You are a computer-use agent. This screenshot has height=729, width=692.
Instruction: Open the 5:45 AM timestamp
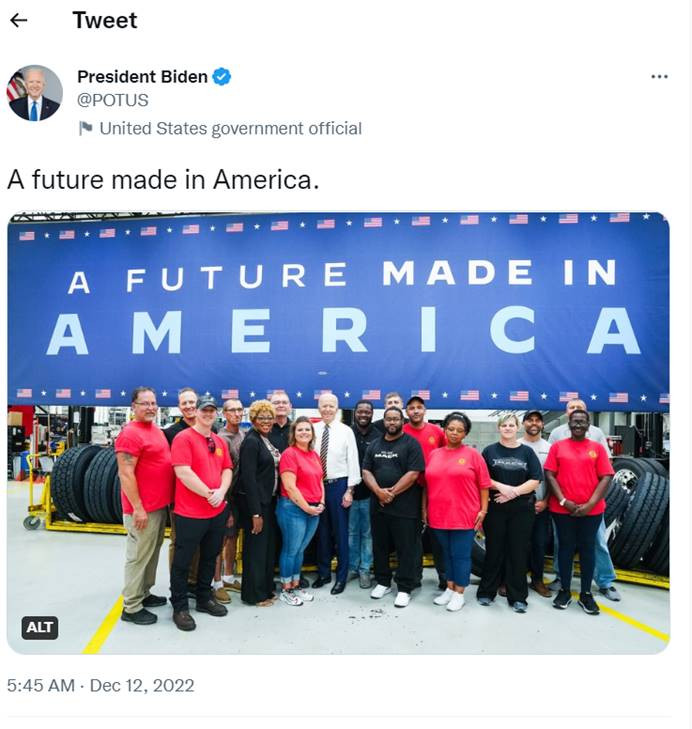41,685
